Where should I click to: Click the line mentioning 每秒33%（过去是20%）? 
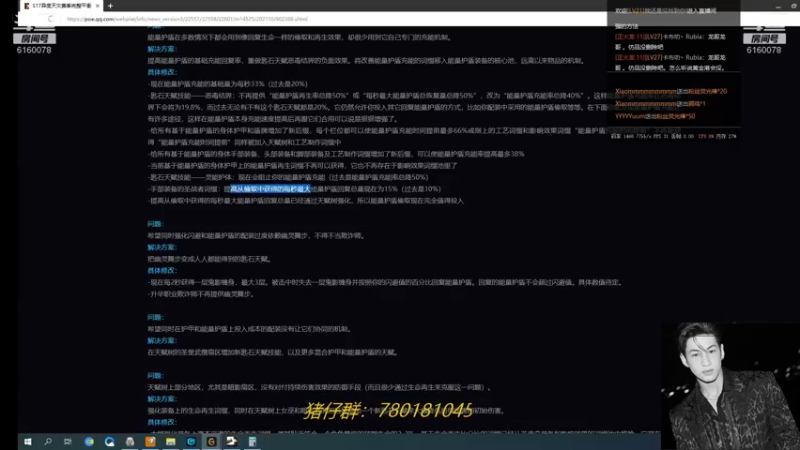point(228,84)
